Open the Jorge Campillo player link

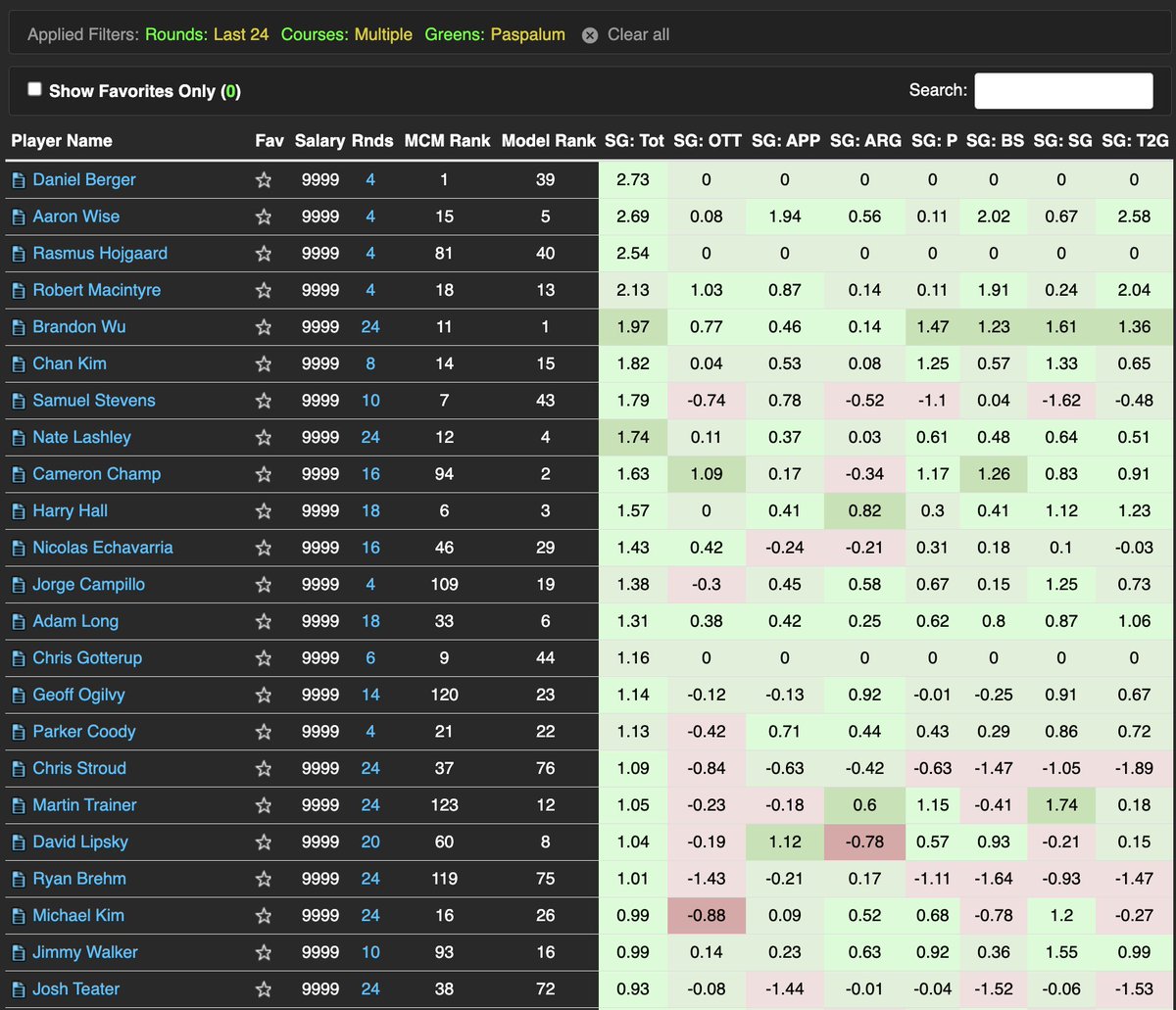tap(88, 585)
